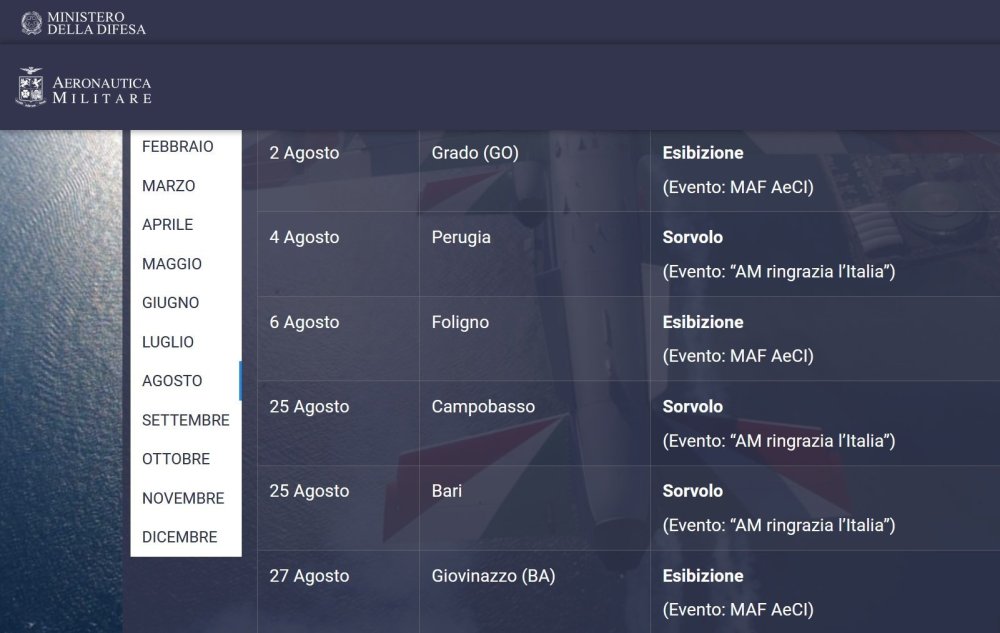Open the LUGLIO month entry
This screenshot has height=633, width=1000.
(168, 342)
